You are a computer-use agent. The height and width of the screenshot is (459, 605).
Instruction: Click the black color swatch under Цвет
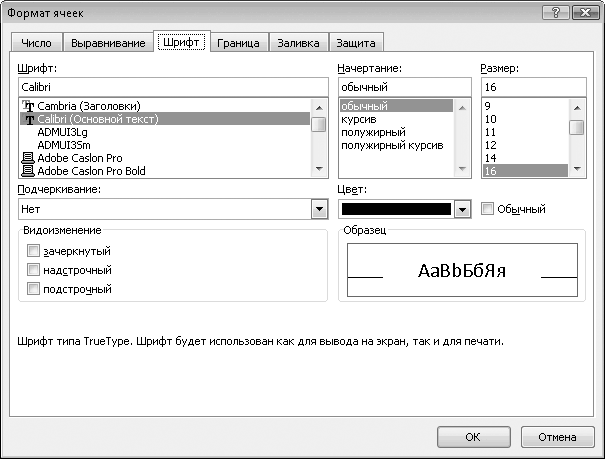395,209
